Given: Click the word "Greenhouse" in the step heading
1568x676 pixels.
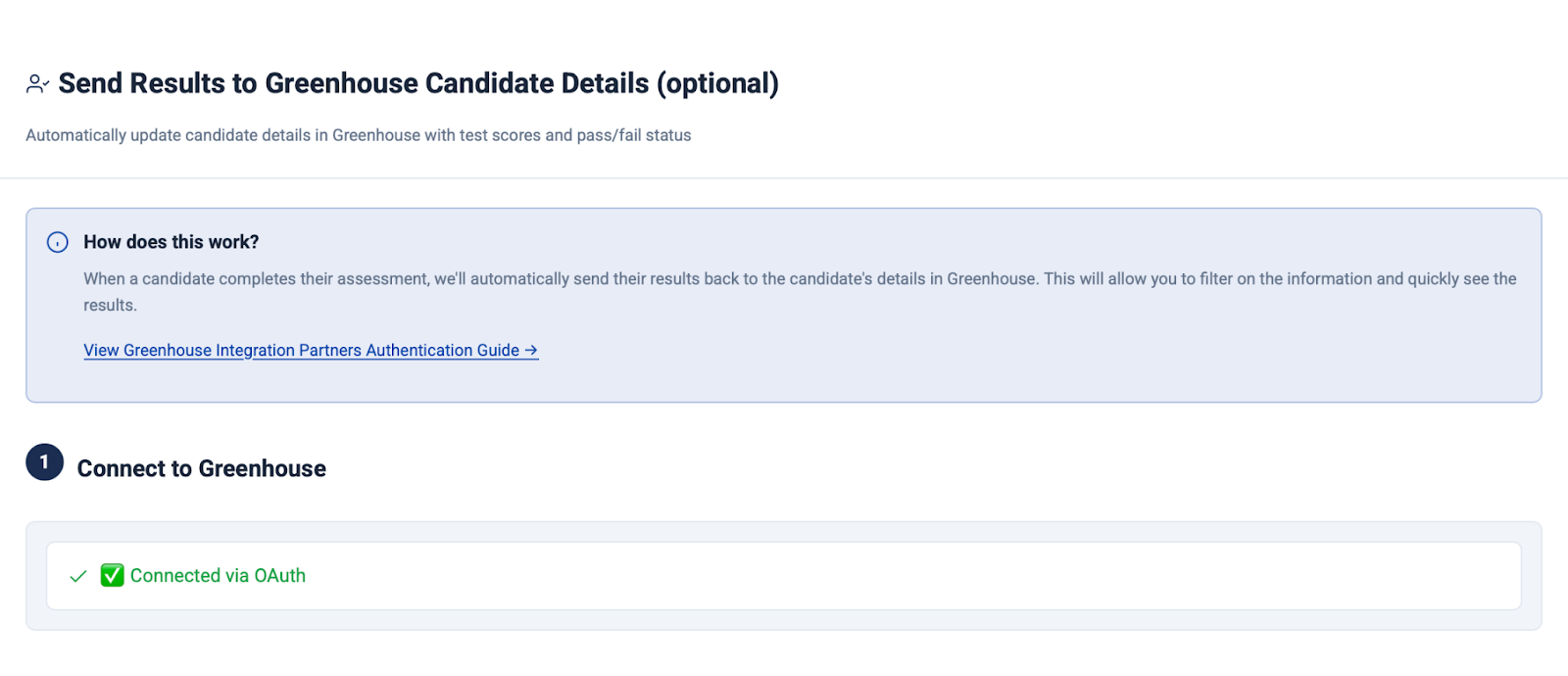Looking at the screenshot, I should click(x=263, y=468).
